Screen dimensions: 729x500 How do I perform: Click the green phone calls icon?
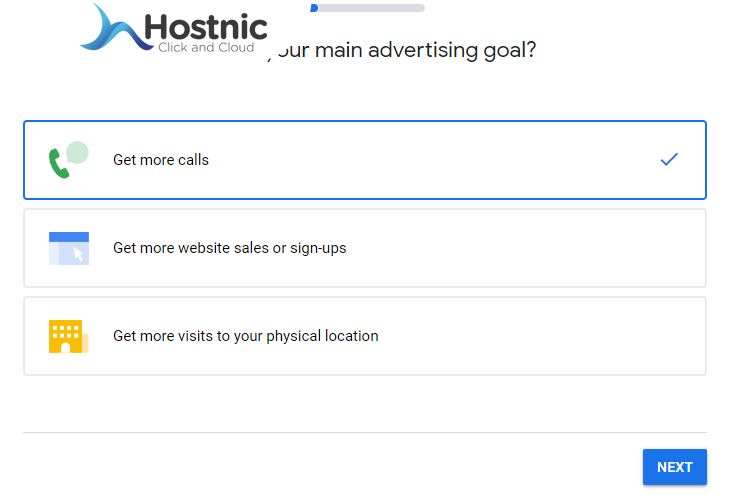coord(68,160)
